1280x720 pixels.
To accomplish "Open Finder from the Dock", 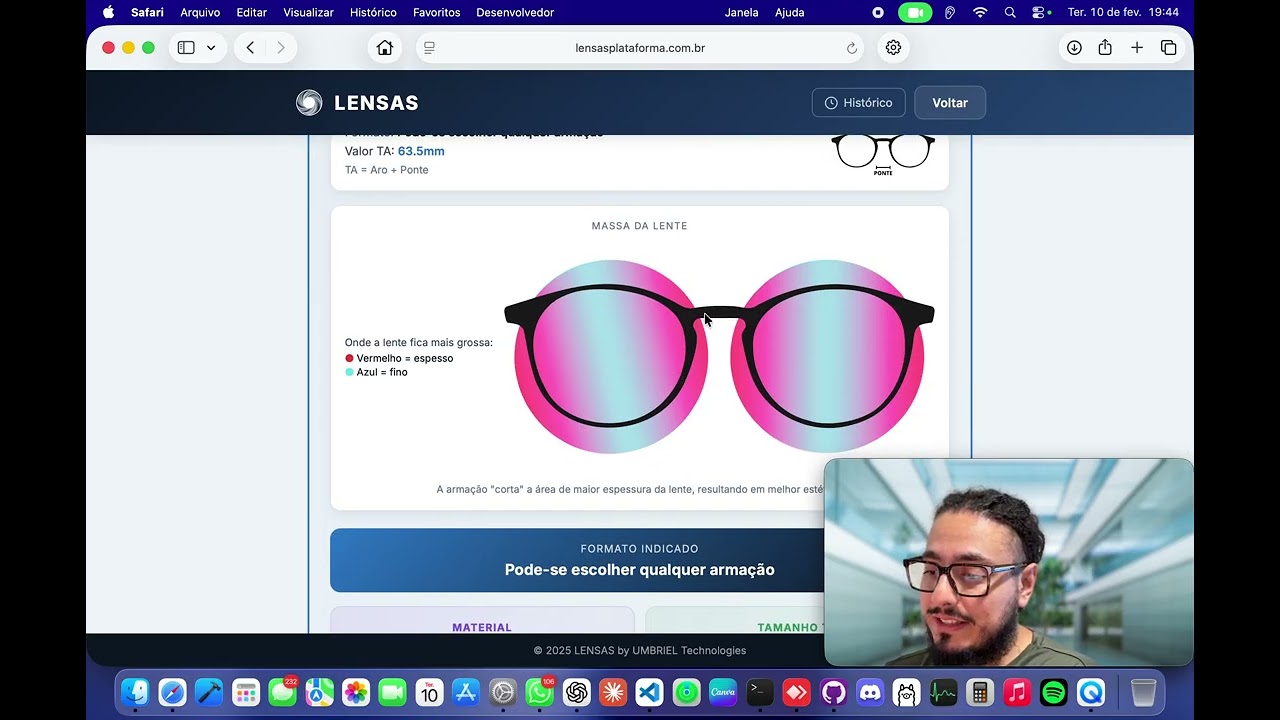I will point(135,692).
